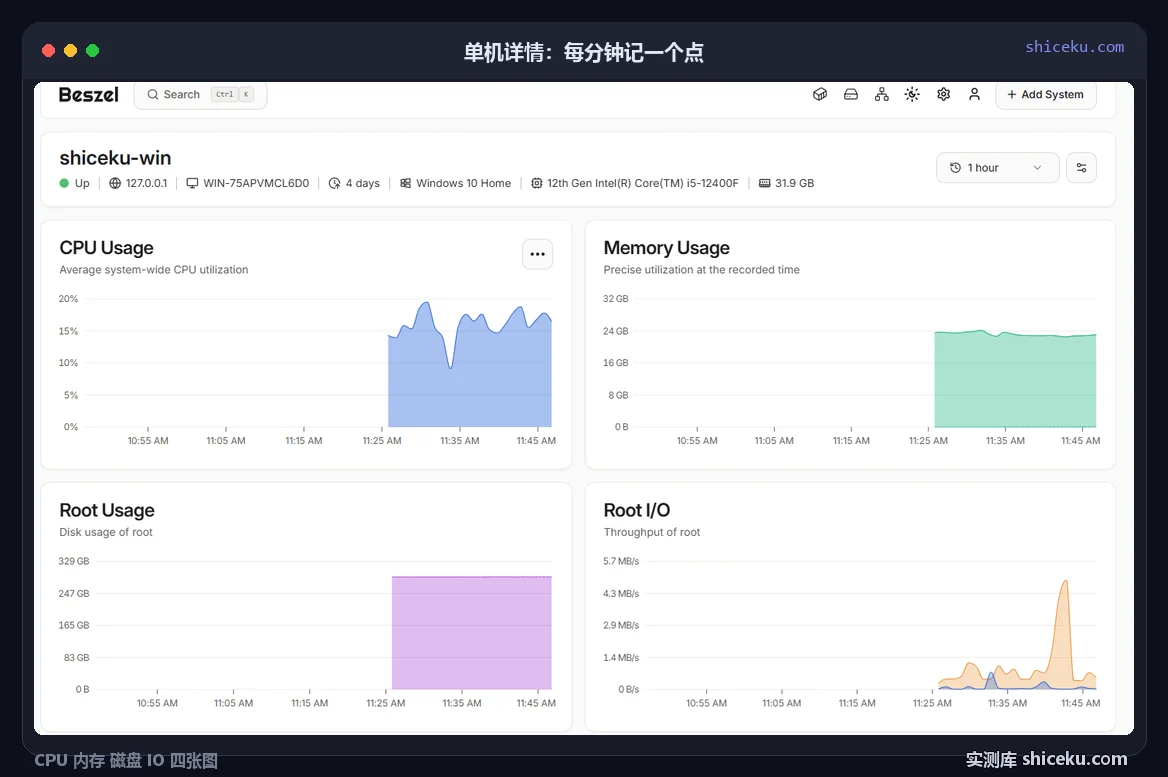Open chart filter options button
The width and height of the screenshot is (1168, 777).
click(x=1082, y=168)
